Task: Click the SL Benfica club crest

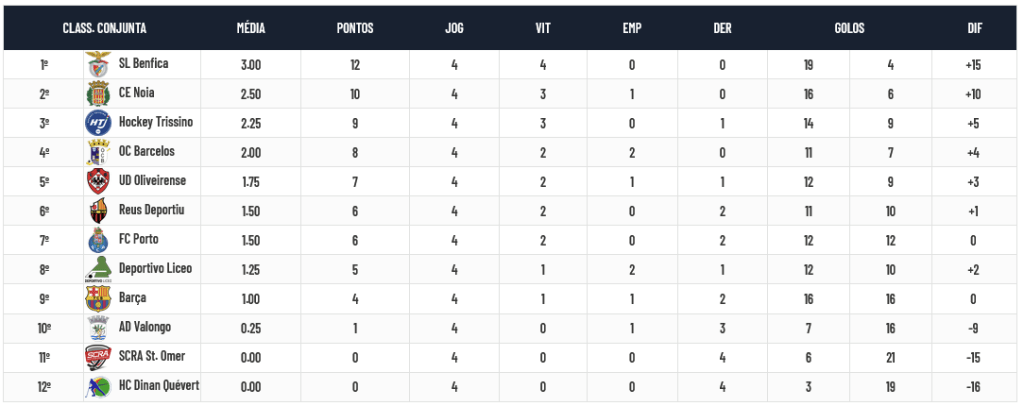Action: pyautogui.click(x=99, y=65)
